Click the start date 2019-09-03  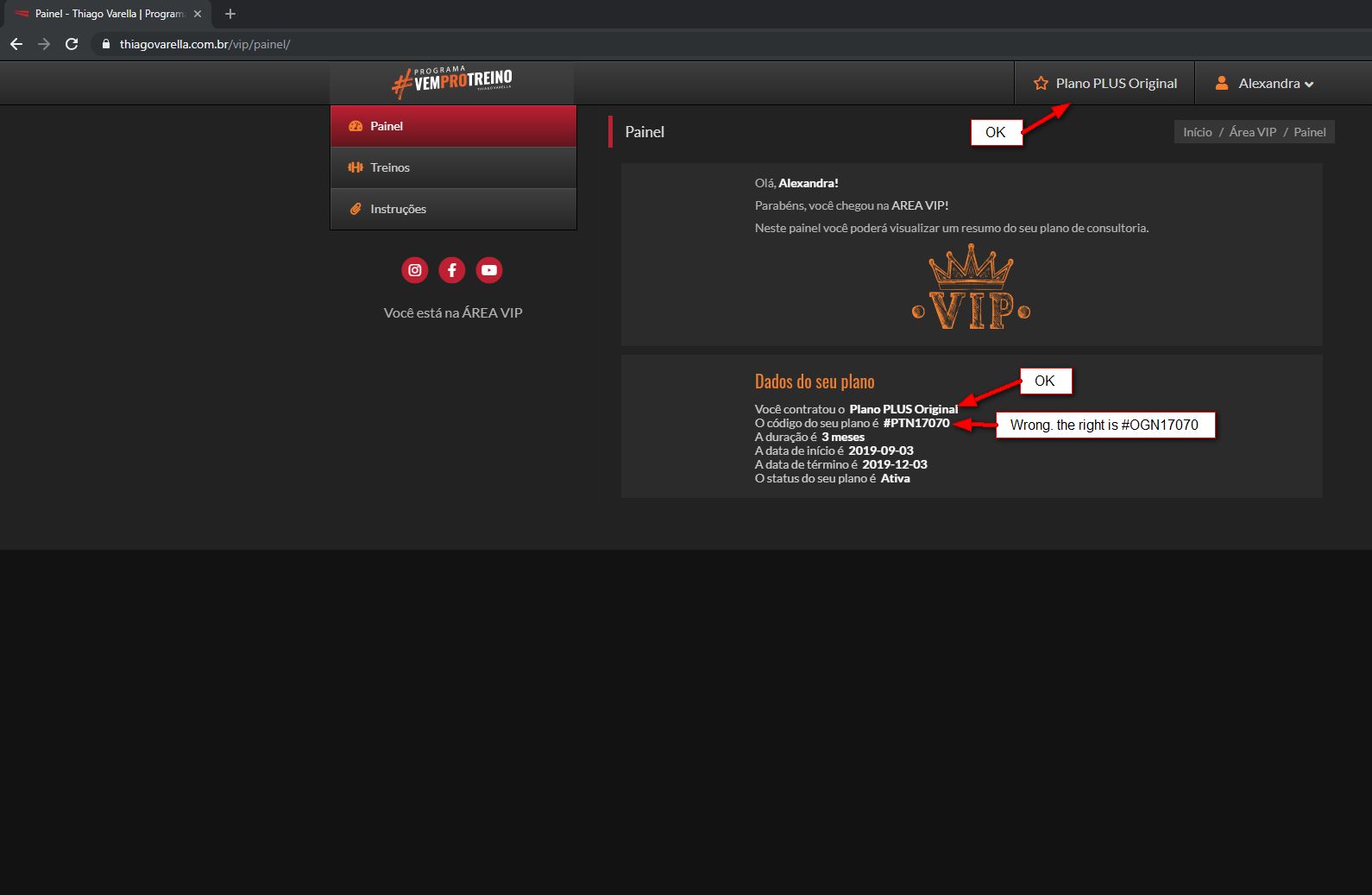881,451
